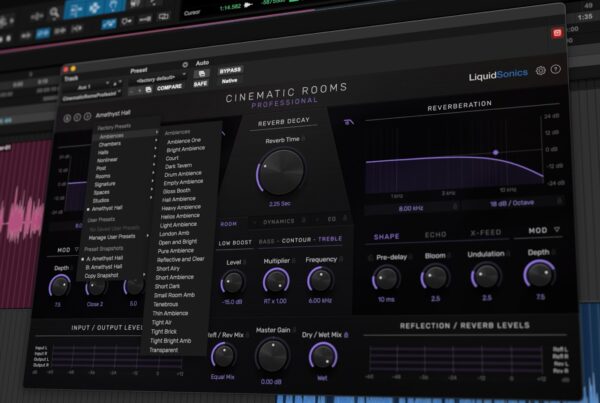600x403 pixels.
Task: Click the 18 dB / Octave slope field
Action: pos(512,203)
